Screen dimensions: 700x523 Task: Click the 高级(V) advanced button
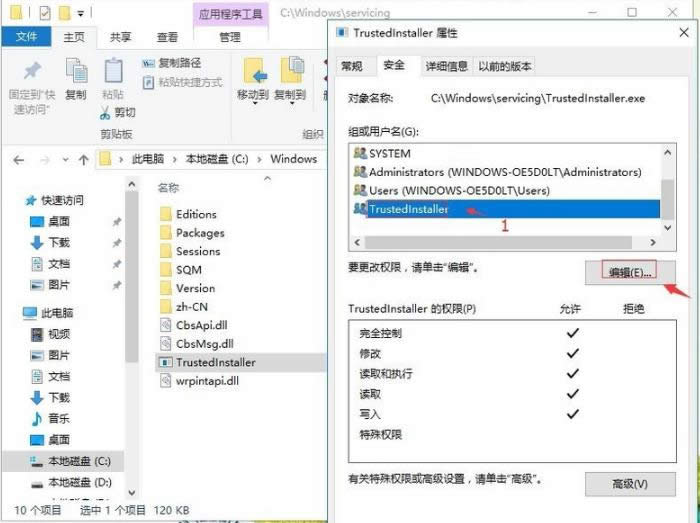coord(630,484)
